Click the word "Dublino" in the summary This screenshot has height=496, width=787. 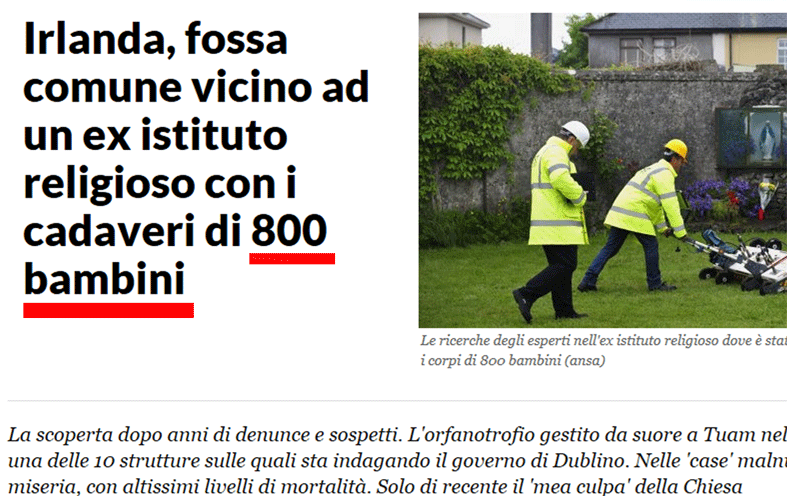pos(589,460)
